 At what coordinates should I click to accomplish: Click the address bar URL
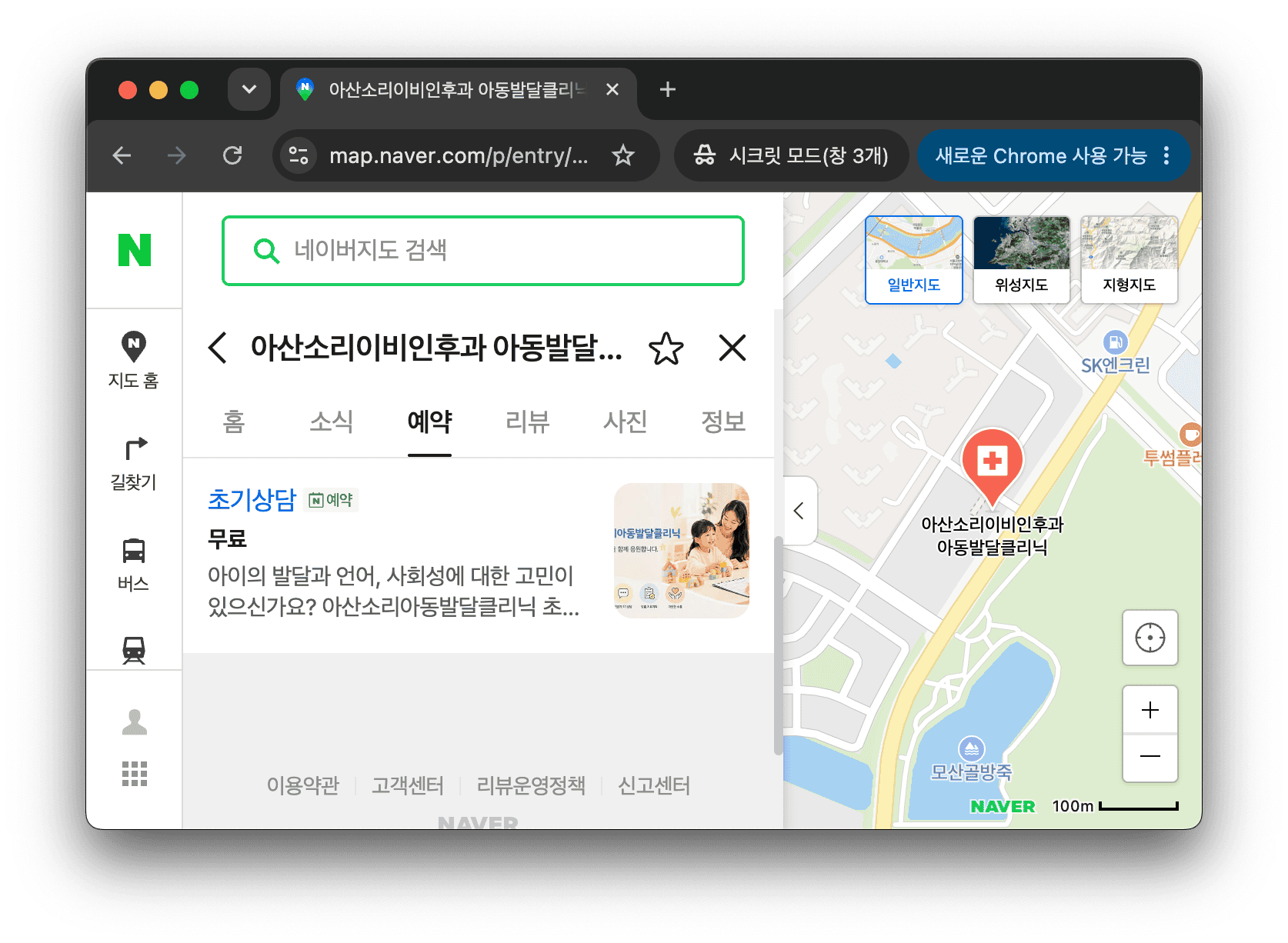tap(459, 156)
